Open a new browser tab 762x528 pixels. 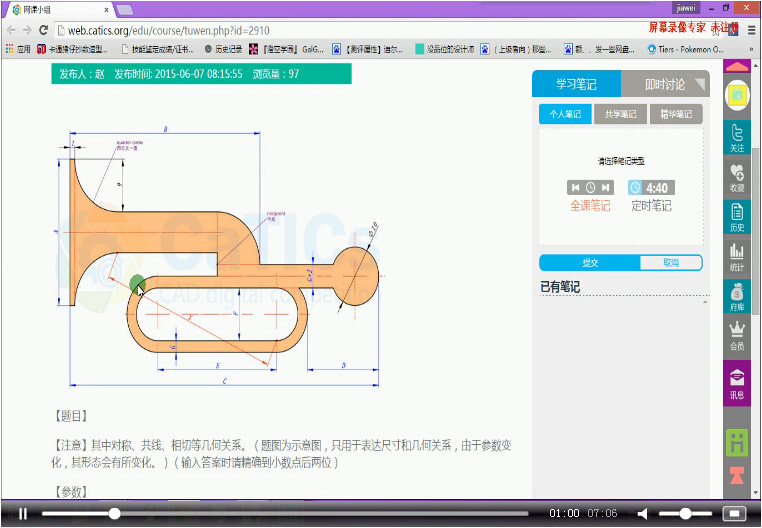[125, 10]
